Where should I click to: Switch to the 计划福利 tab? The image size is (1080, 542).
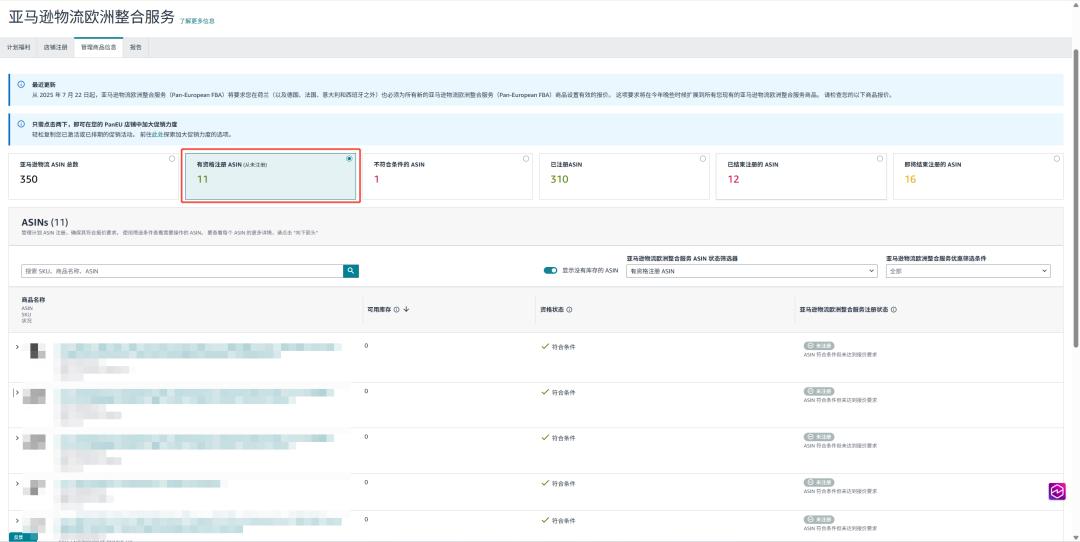(x=19, y=48)
